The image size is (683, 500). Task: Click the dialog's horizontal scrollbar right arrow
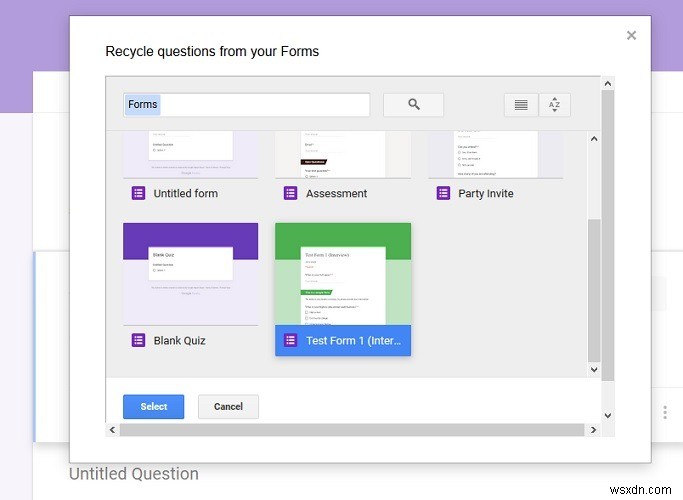pyautogui.click(x=593, y=430)
